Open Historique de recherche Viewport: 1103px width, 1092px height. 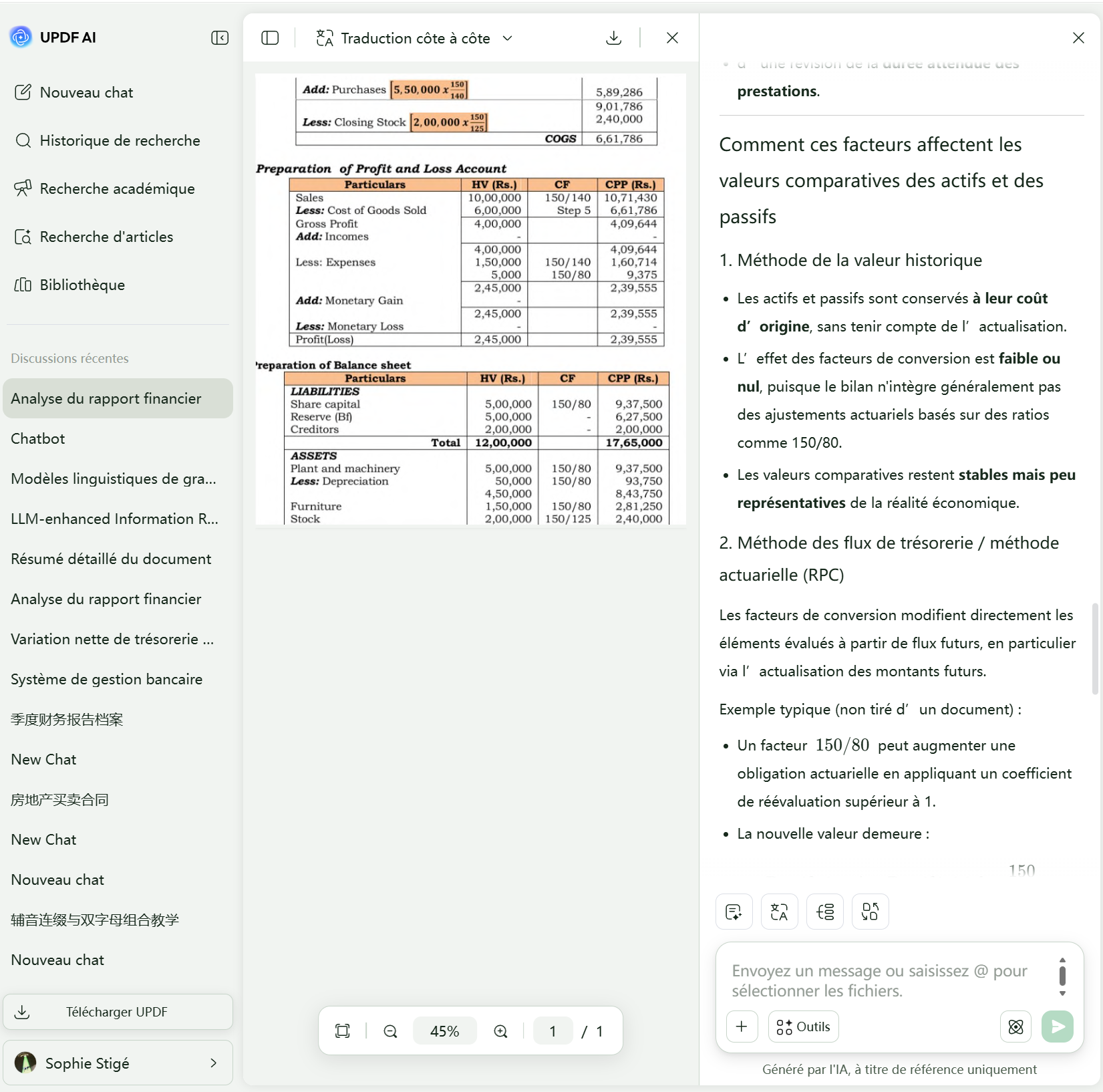pyautogui.click(x=120, y=140)
